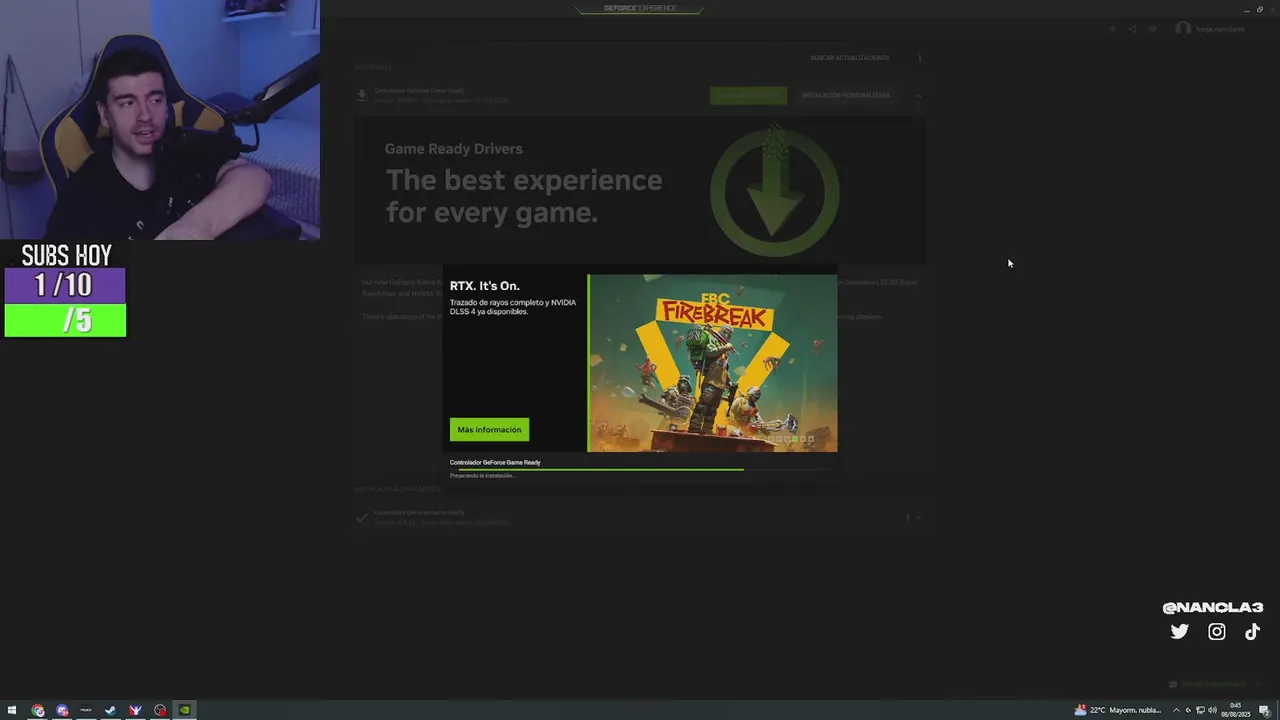Viewport: 1280px width, 720px height.
Task: Click the checkmark icon beside installed driver
Action: 362,517
